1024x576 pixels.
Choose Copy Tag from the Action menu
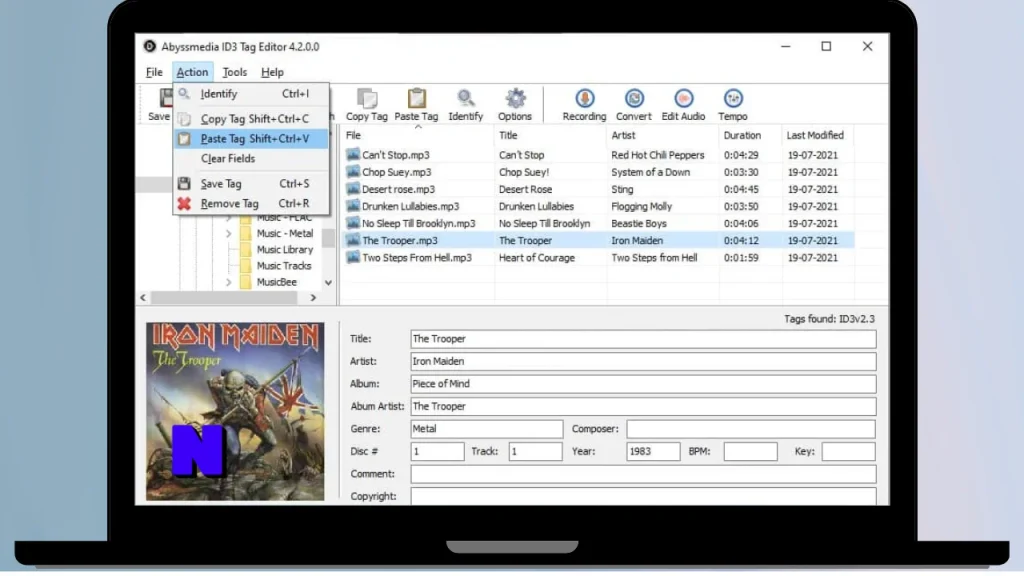click(251, 119)
